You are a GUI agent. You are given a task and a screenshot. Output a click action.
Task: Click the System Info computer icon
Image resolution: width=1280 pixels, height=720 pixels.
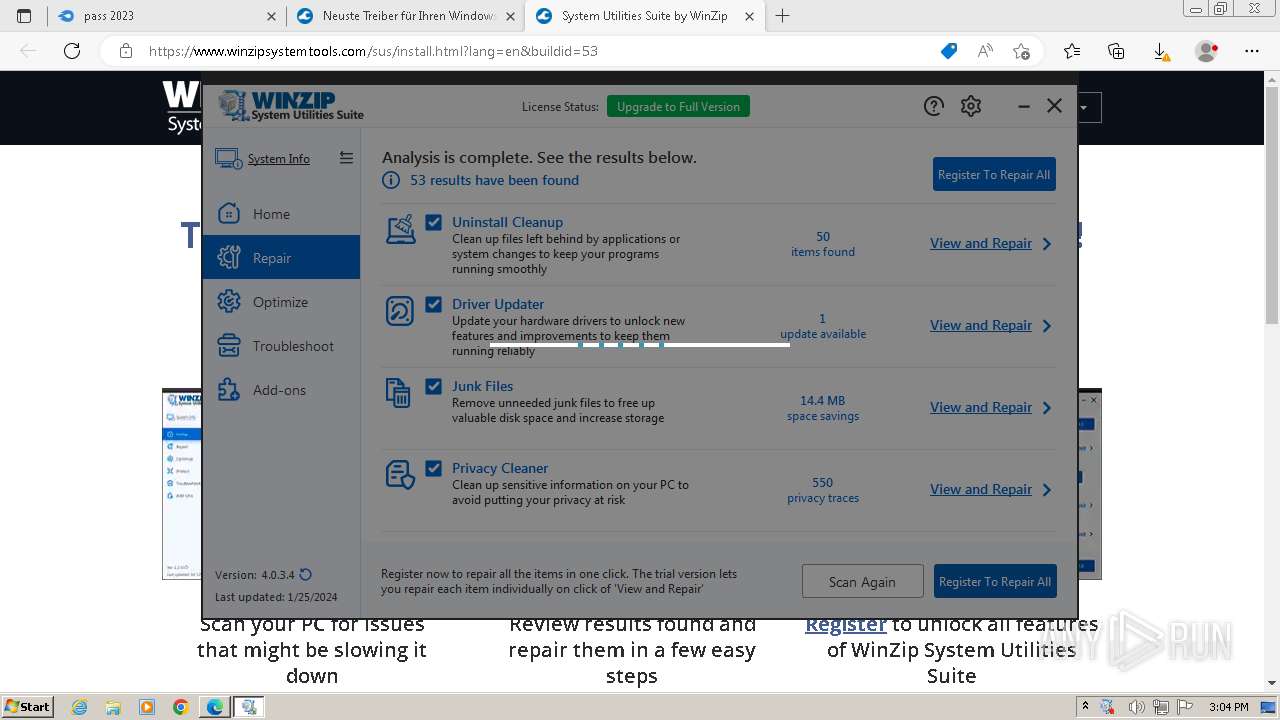click(x=228, y=159)
